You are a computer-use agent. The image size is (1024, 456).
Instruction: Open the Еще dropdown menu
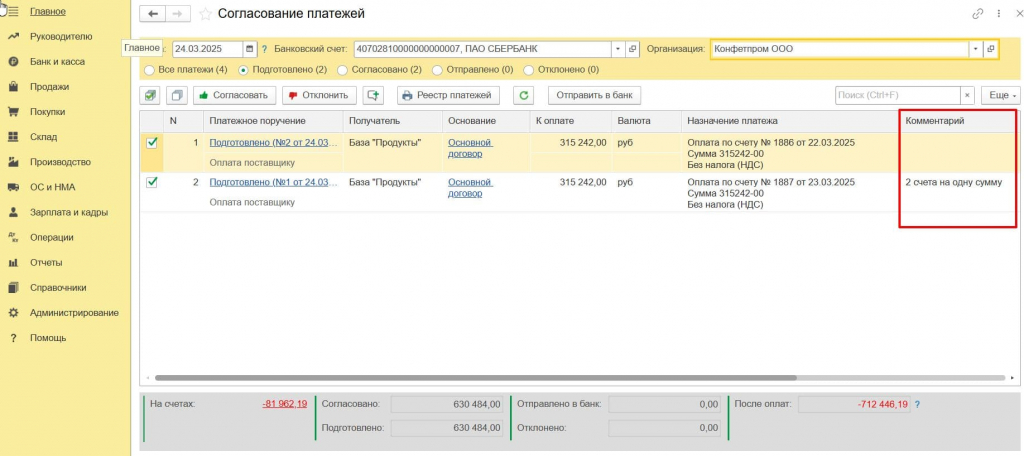(1000, 95)
